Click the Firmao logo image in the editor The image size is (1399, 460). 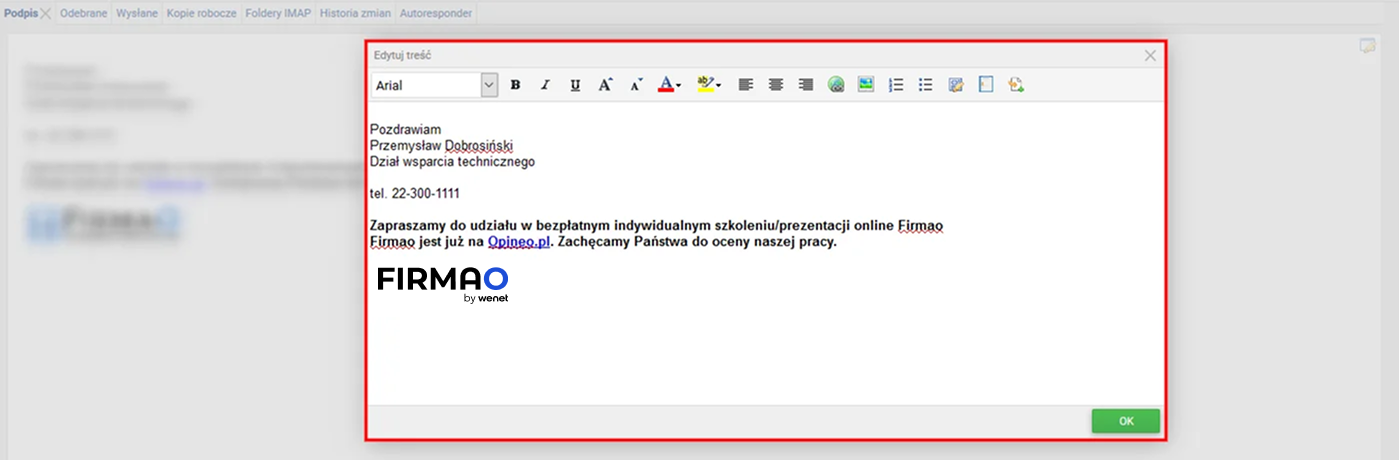[442, 284]
